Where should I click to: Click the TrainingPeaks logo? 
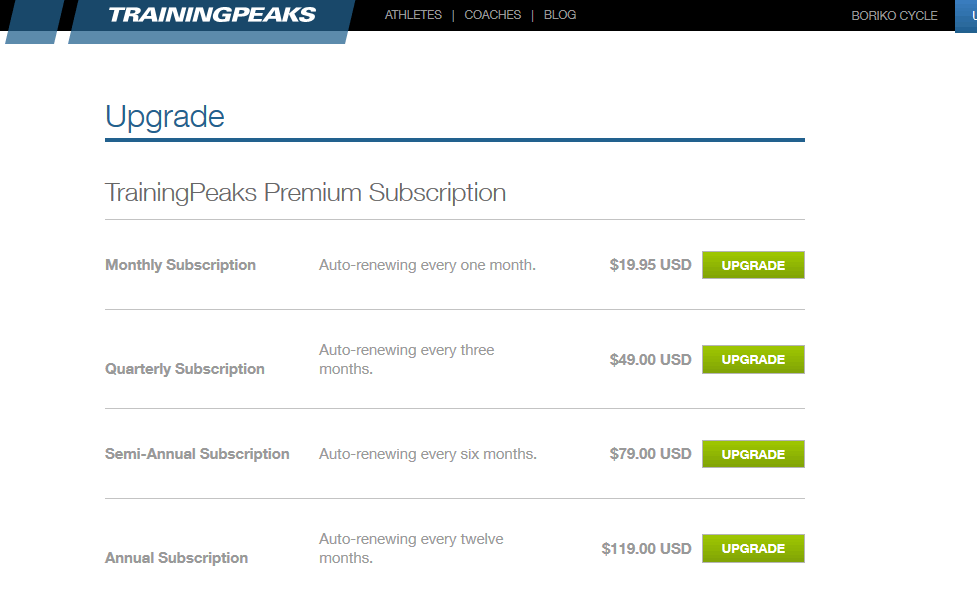[x=212, y=15]
